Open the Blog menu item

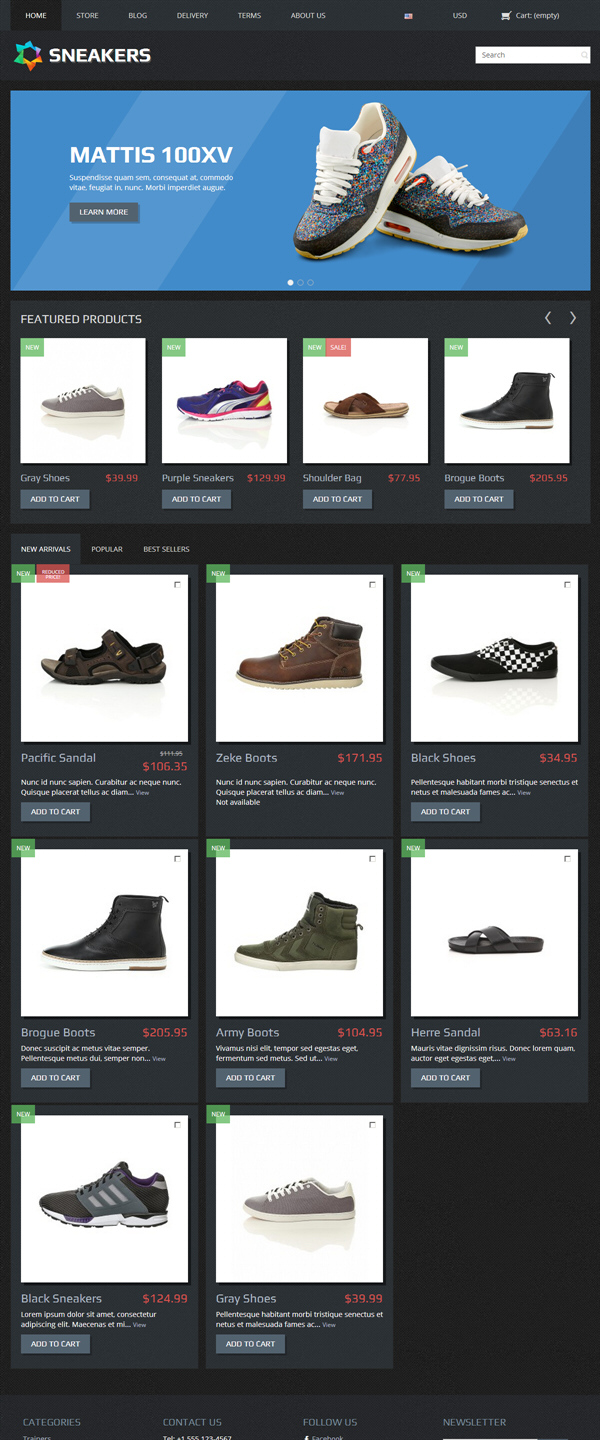tap(138, 16)
